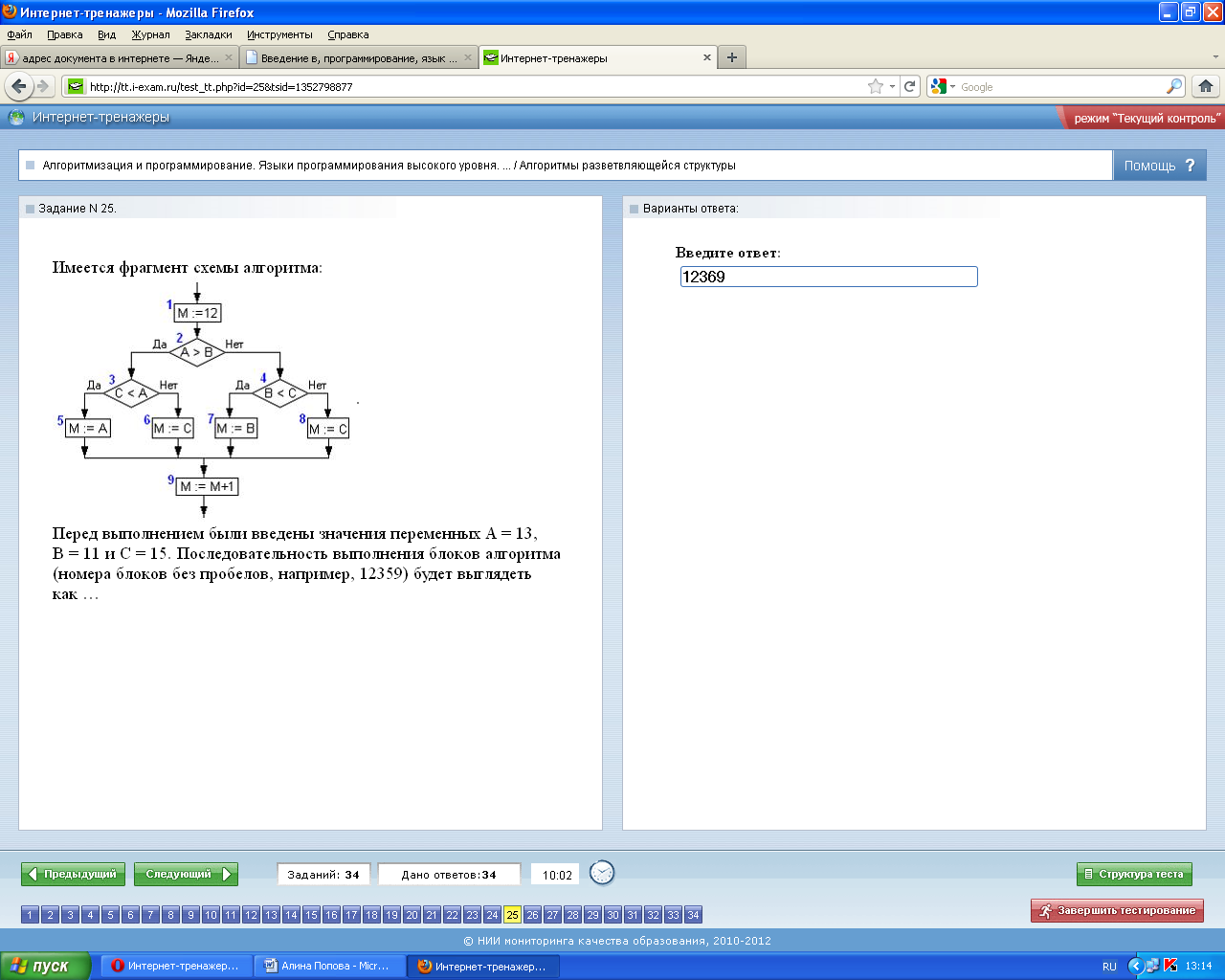
Task: Jump to question number 34
Action: click(x=693, y=915)
